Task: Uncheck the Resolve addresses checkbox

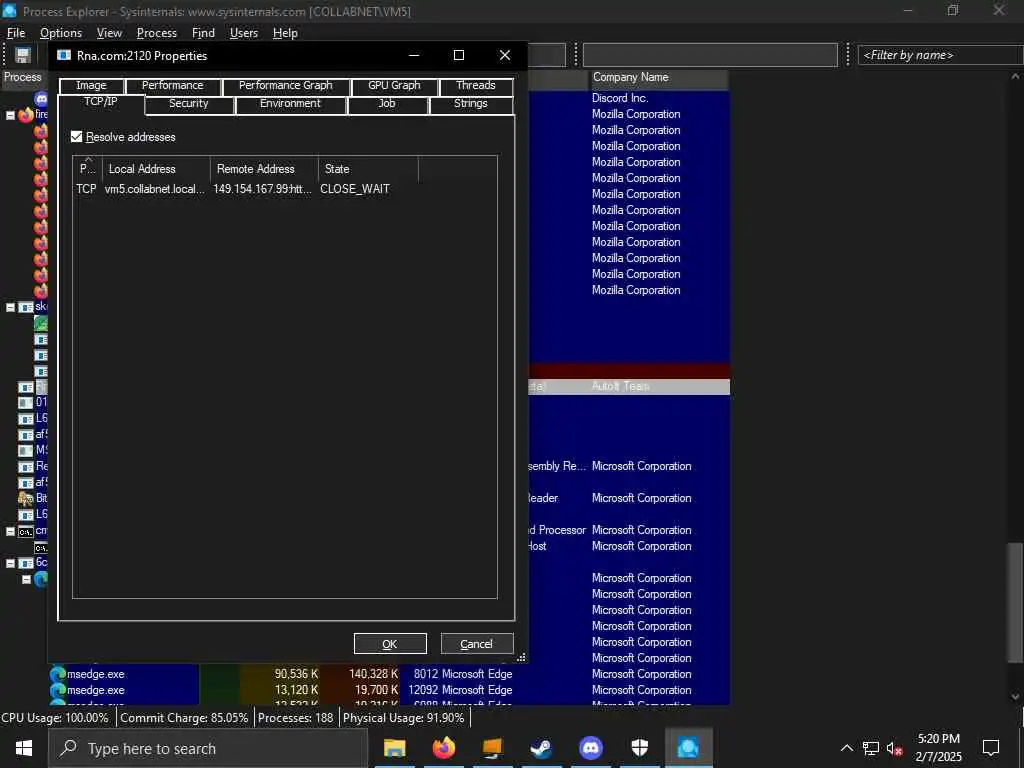Action: click(76, 137)
